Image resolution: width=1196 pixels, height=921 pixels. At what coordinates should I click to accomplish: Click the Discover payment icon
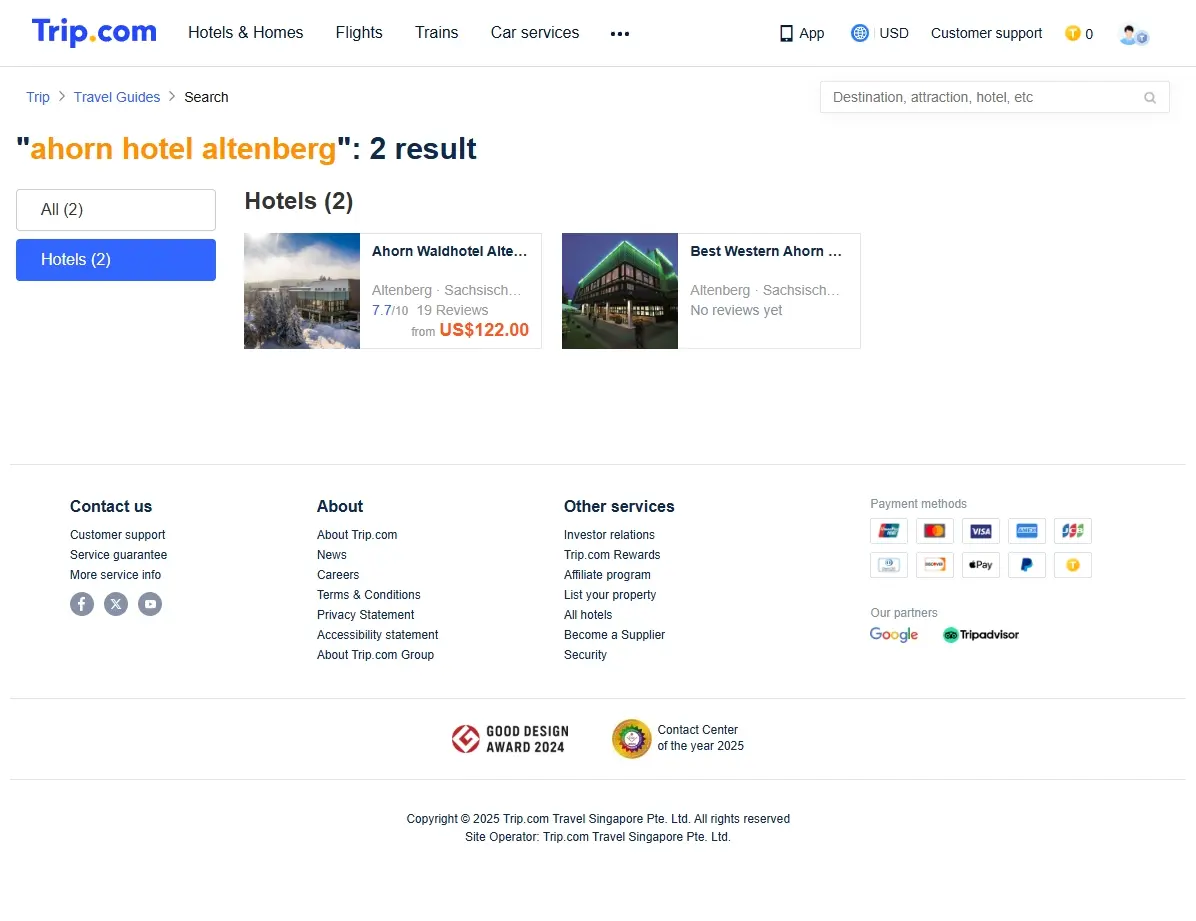coord(935,565)
